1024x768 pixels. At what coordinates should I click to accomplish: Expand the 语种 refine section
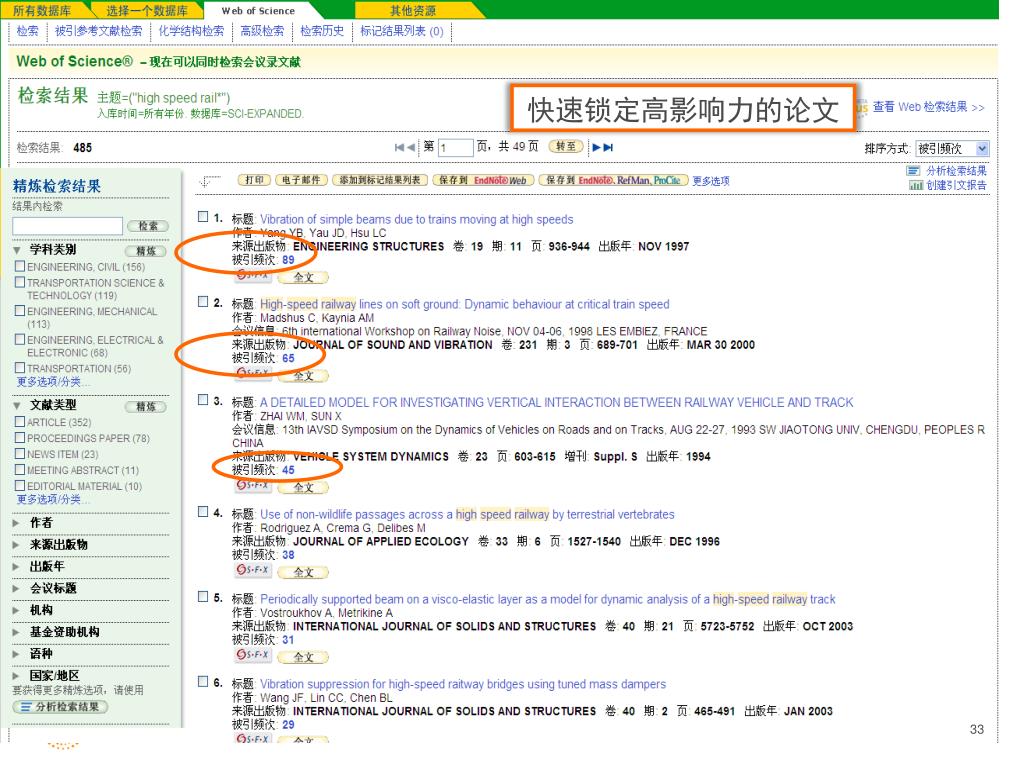pos(16,654)
